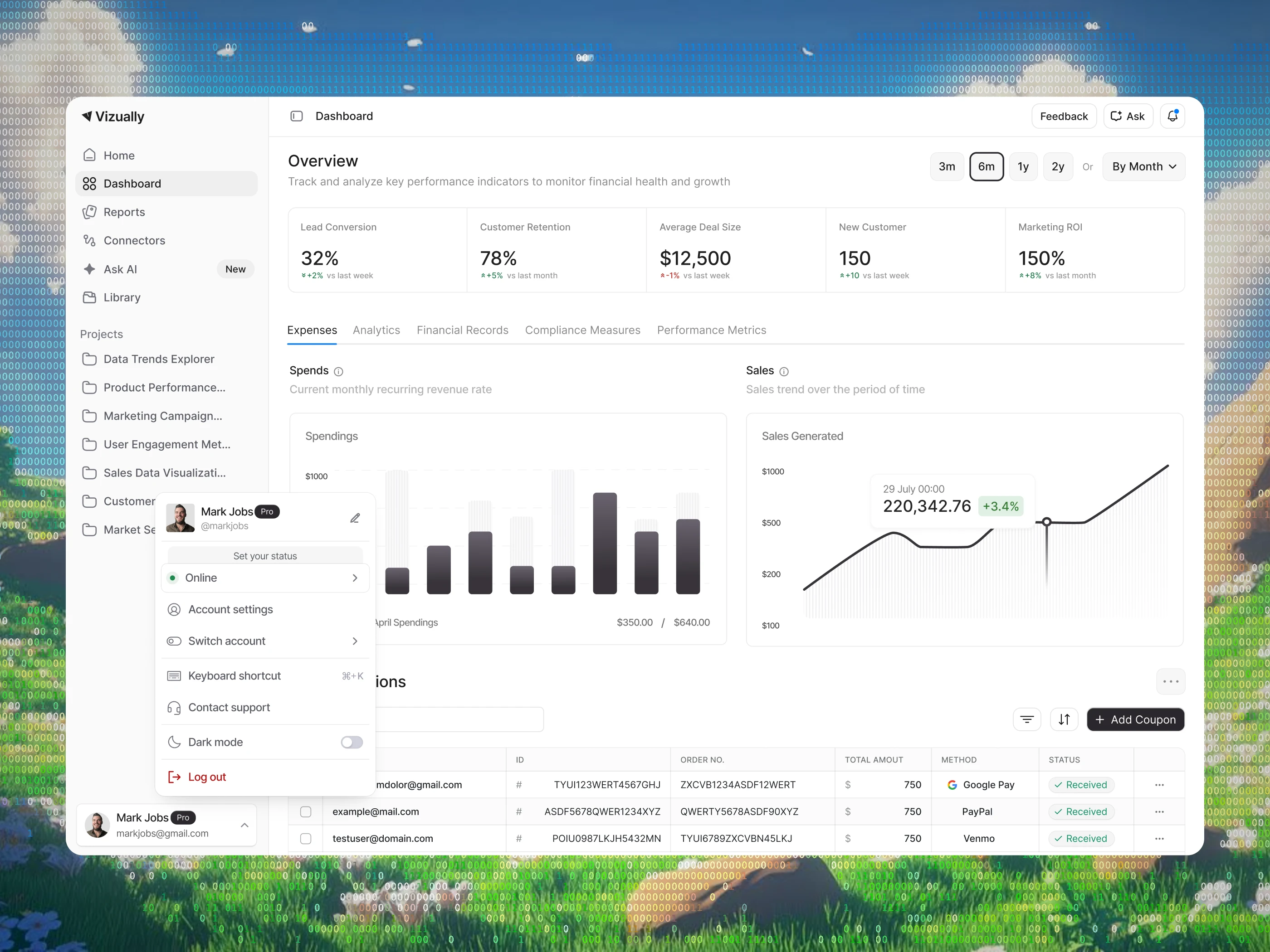Image resolution: width=1270 pixels, height=952 pixels.
Task: Select the 6m time range
Action: [987, 166]
